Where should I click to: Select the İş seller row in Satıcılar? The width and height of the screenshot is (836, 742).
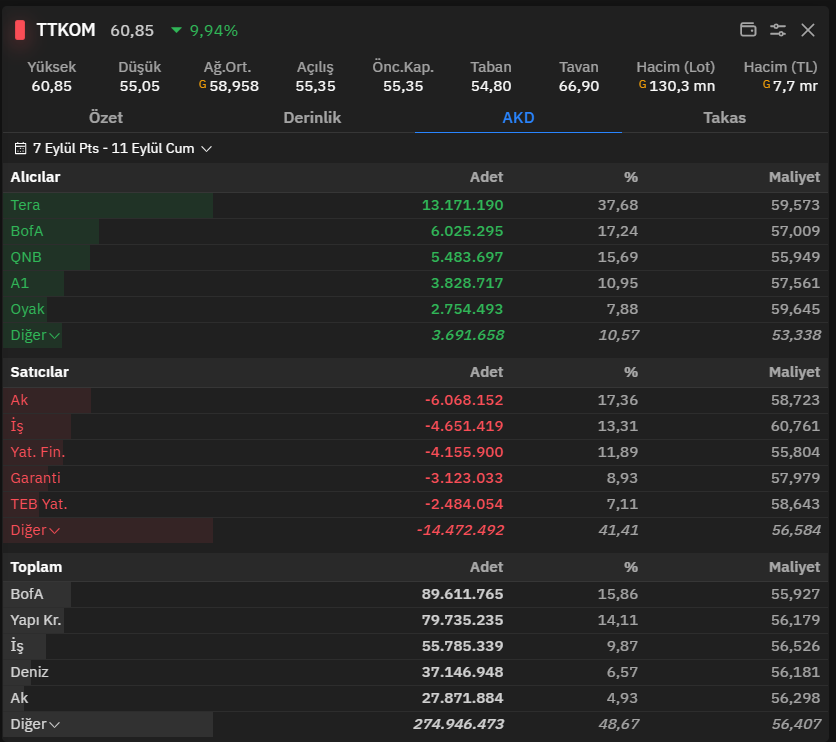tap(415, 426)
